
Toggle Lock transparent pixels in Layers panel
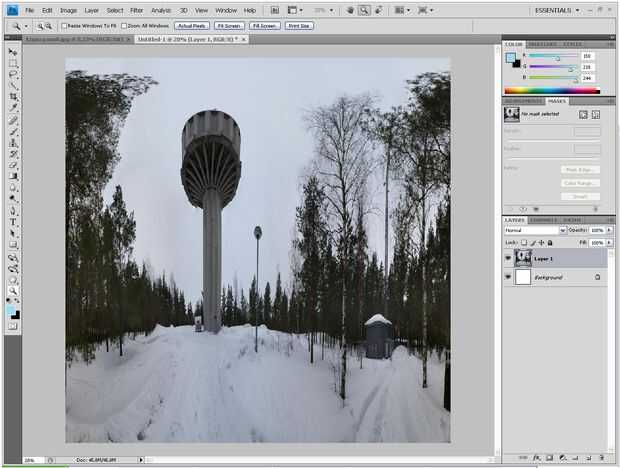pyautogui.click(x=524, y=243)
